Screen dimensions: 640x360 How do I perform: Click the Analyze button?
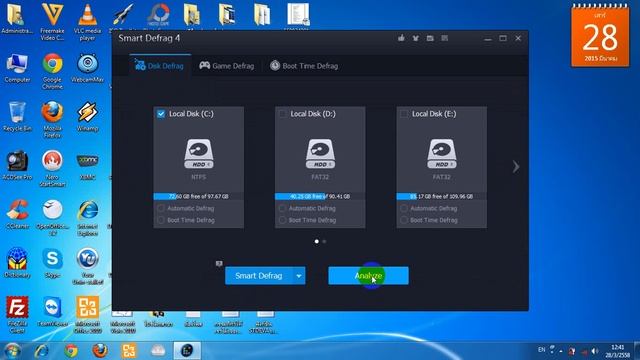(x=368, y=276)
